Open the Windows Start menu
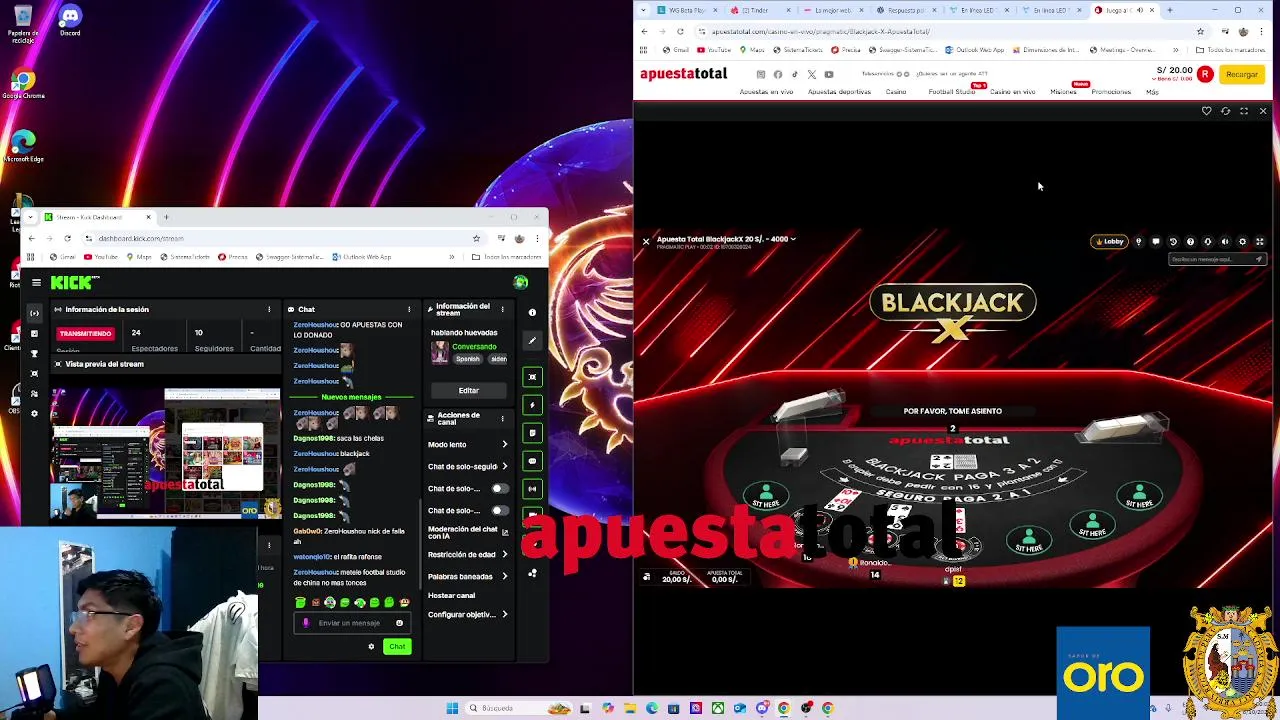Screen dimensions: 1280x720 click(x=452, y=708)
